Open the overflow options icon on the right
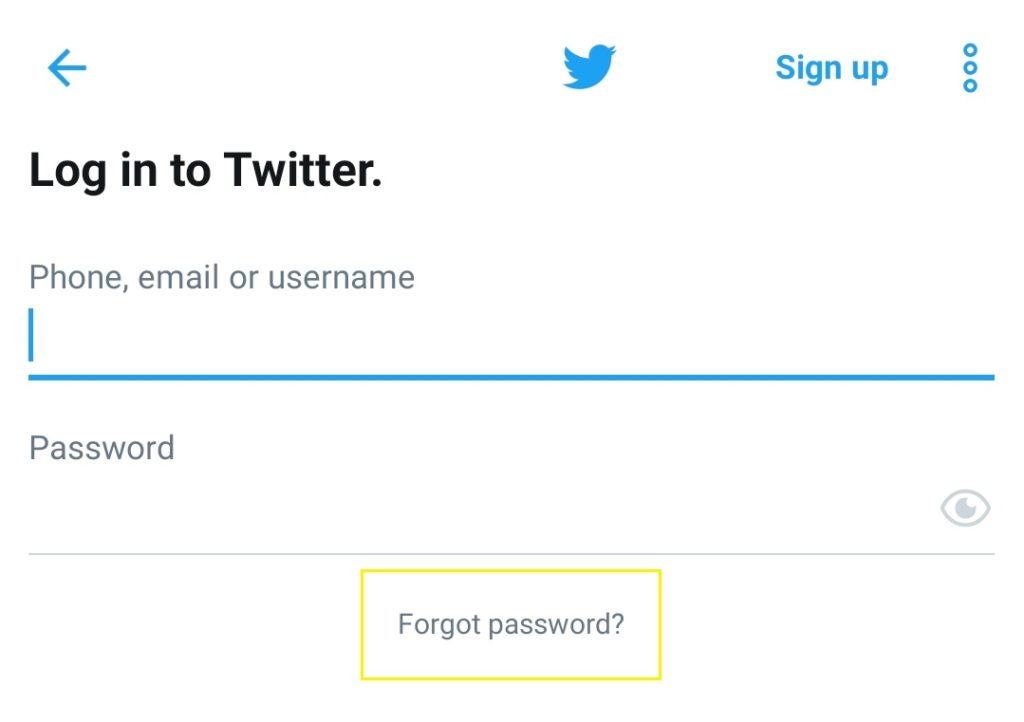 (x=968, y=67)
